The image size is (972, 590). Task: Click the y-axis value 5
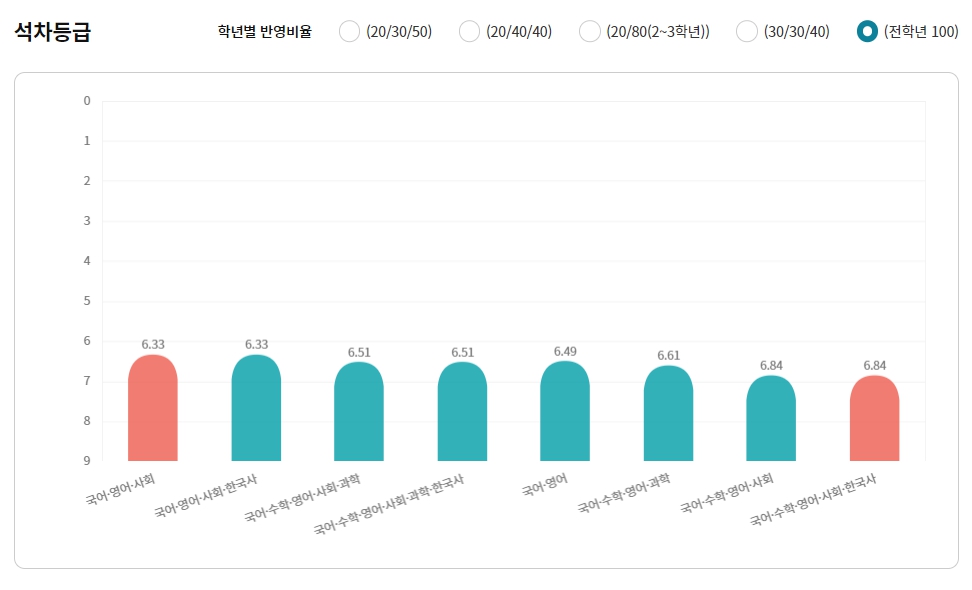tap(87, 301)
